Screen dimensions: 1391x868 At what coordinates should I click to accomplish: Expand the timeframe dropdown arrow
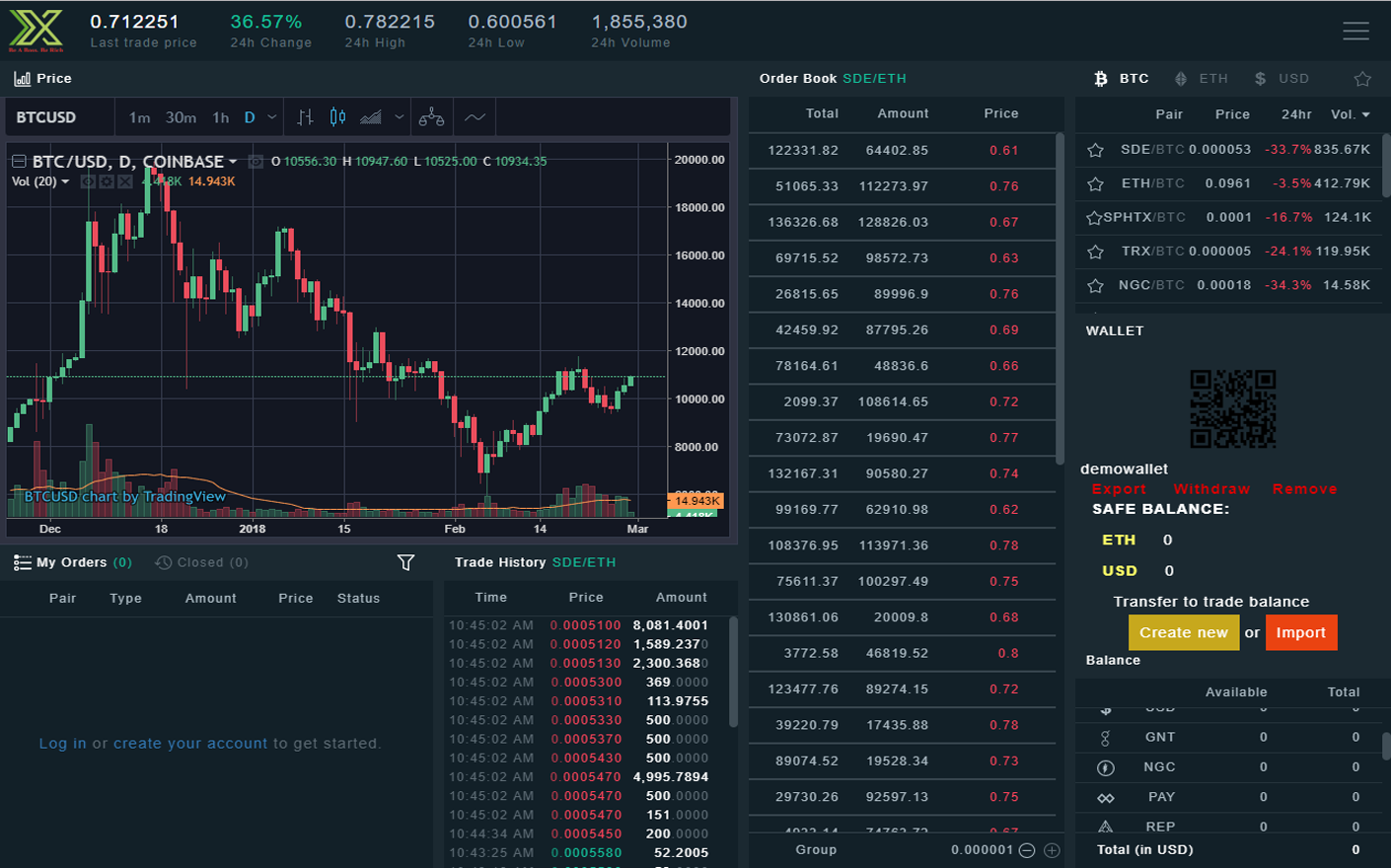coord(272,117)
